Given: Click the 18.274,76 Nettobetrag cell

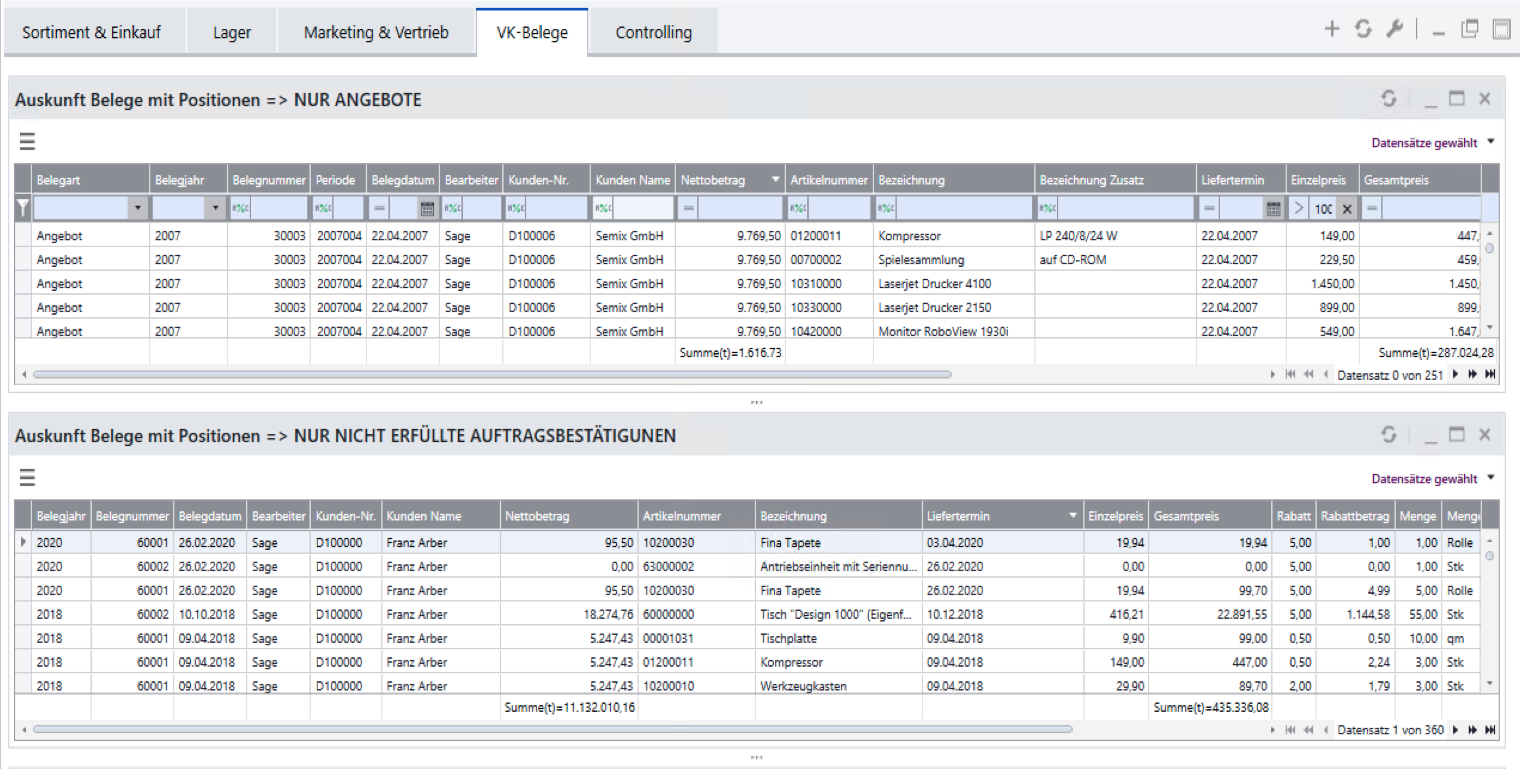Looking at the screenshot, I should coord(568,614).
